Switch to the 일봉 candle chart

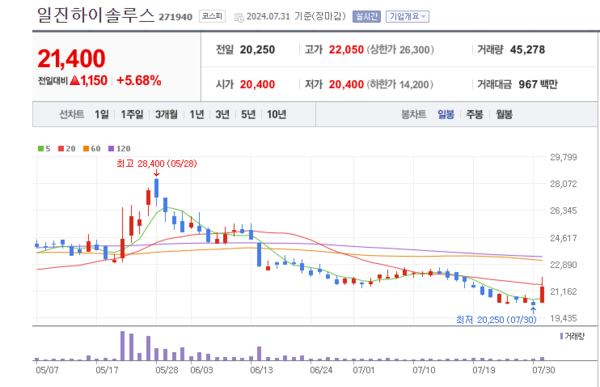(446, 114)
